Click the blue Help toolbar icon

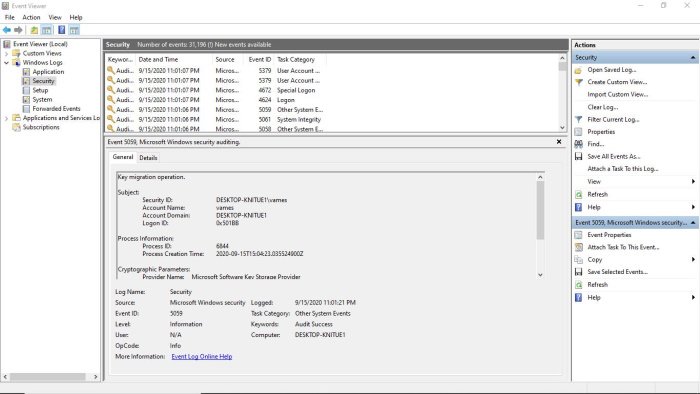(x=62, y=30)
